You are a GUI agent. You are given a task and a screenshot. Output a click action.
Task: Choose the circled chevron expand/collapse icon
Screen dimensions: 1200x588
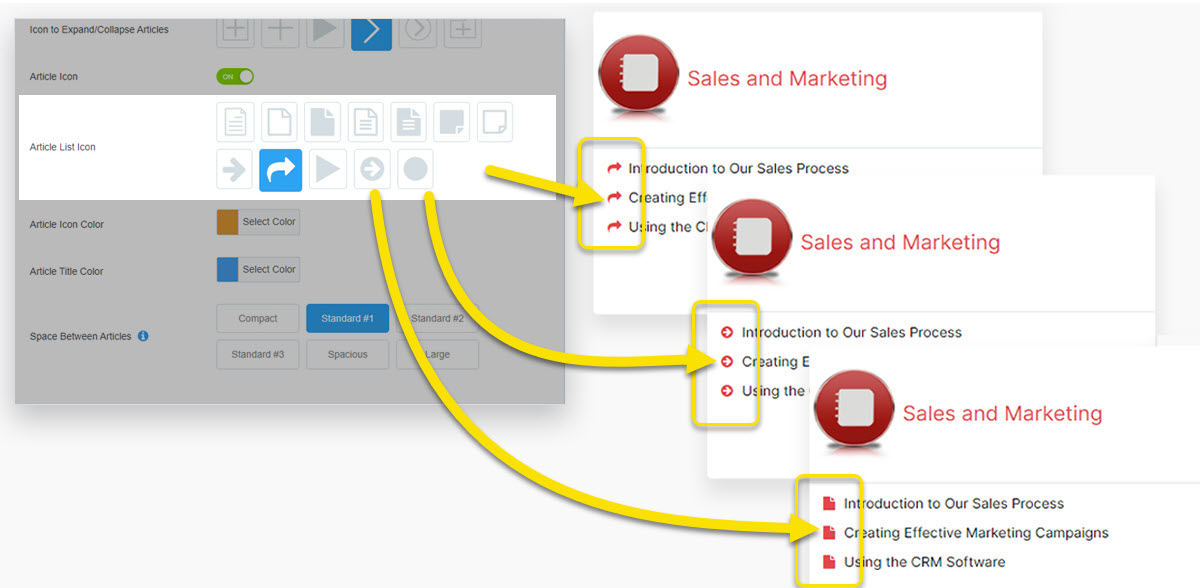coord(417,30)
